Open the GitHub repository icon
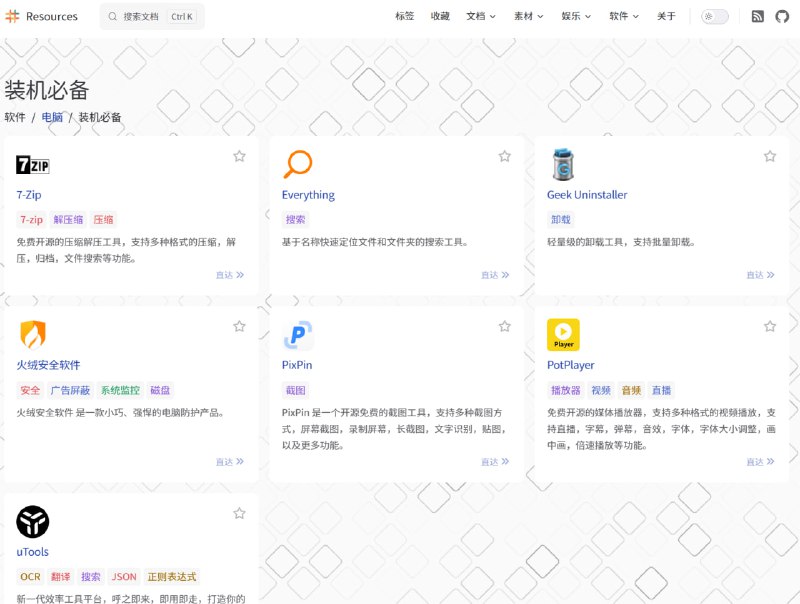 pyautogui.click(x=782, y=16)
